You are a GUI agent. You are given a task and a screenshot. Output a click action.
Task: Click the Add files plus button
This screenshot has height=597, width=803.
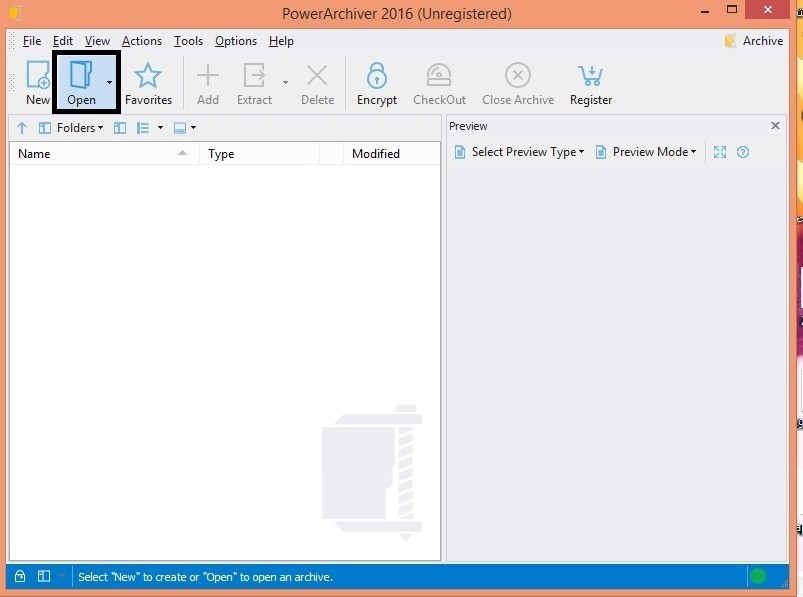coord(208,83)
